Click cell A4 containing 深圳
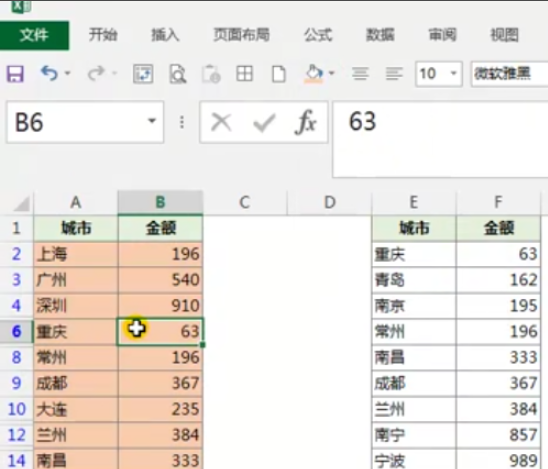Image resolution: width=548 pixels, height=469 pixels. [76, 306]
